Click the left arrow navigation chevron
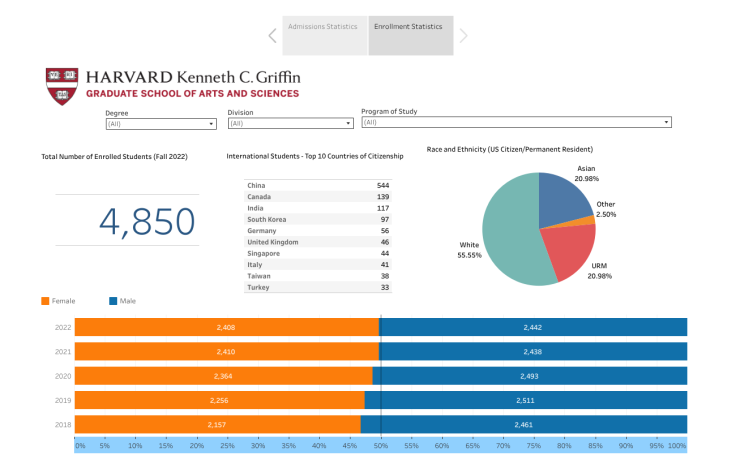Image resolution: width=736 pixels, height=454 pixels. [x=272, y=36]
